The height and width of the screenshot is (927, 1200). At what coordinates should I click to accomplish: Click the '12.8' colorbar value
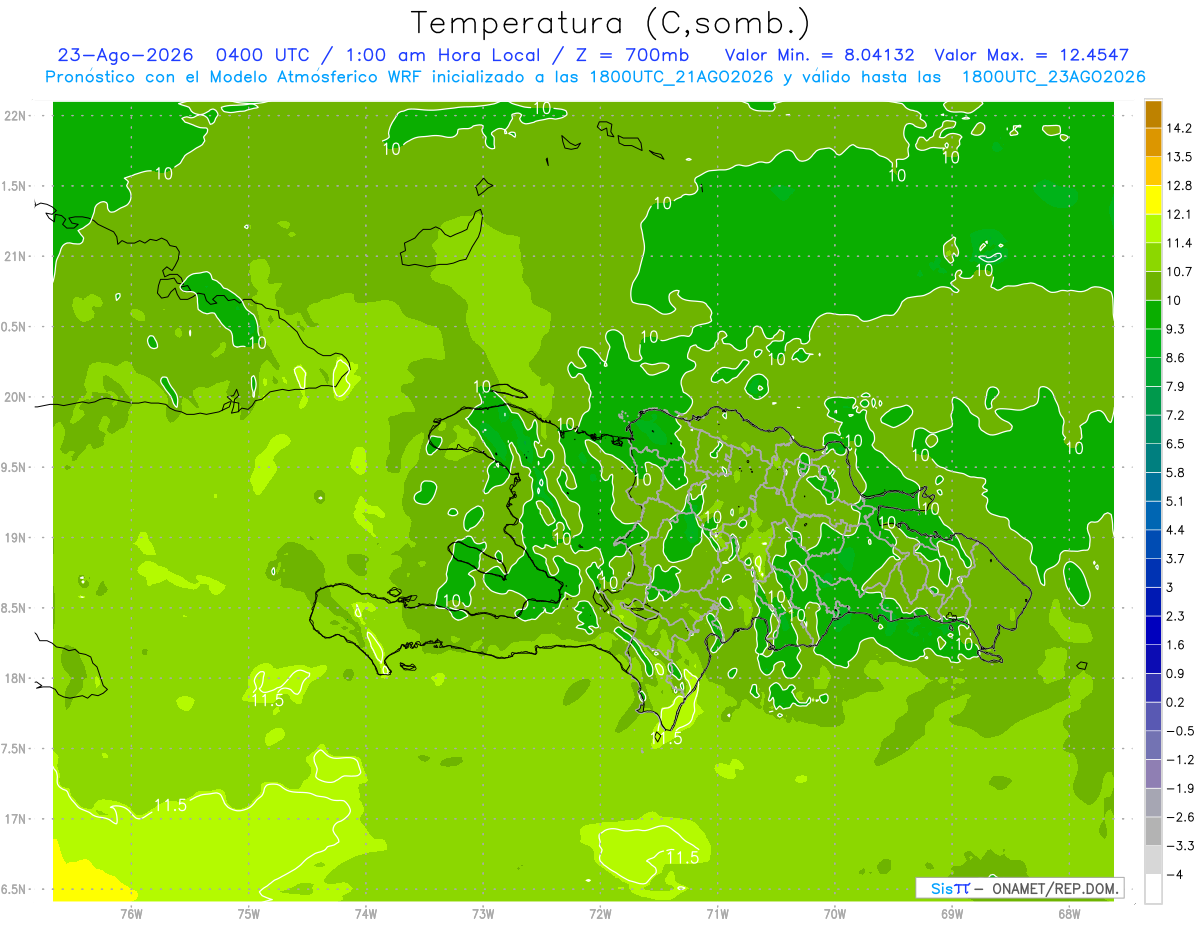1179,186
